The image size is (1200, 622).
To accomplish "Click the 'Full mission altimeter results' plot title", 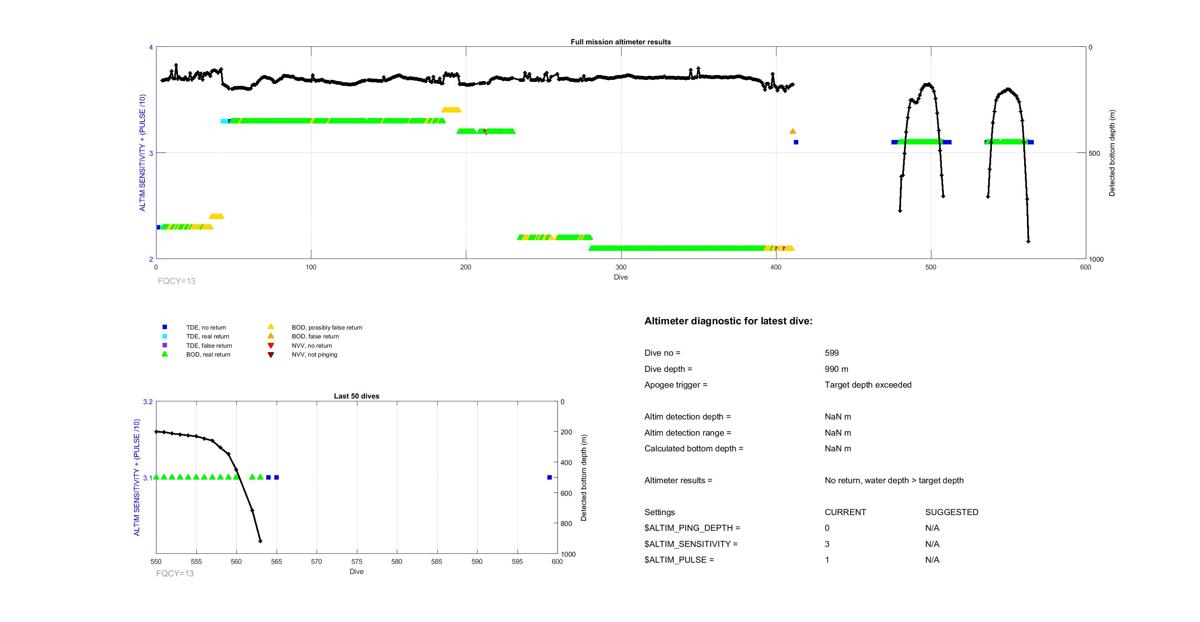I will coord(620,42).
